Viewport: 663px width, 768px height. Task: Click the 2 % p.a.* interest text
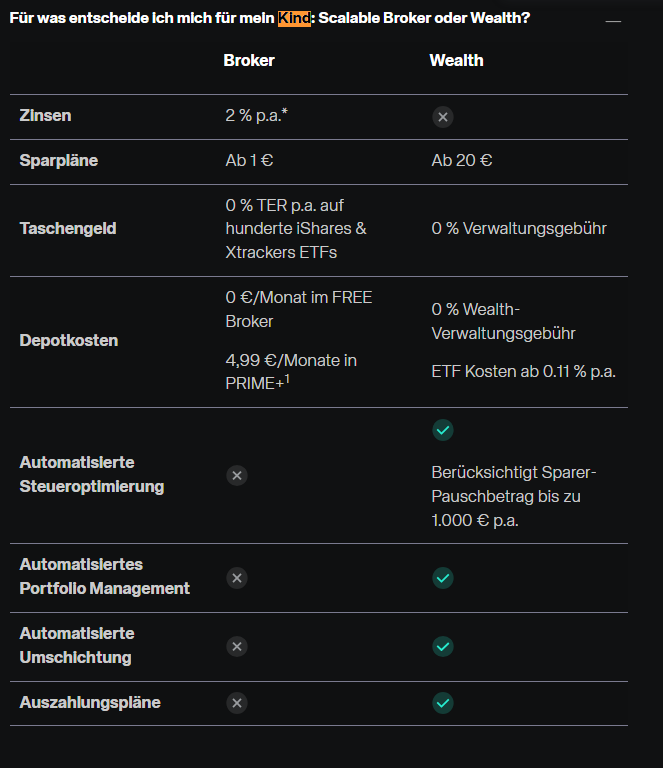[x=257, y=116]
